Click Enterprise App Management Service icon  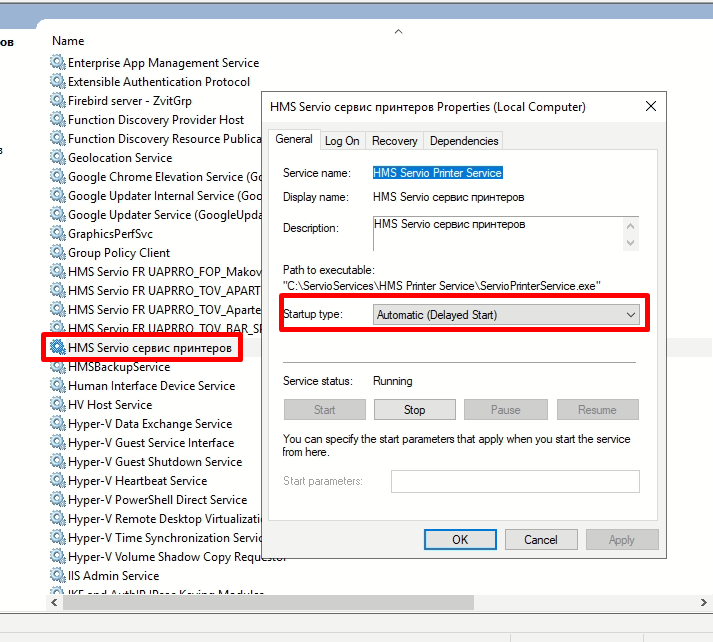coord(58,63)
